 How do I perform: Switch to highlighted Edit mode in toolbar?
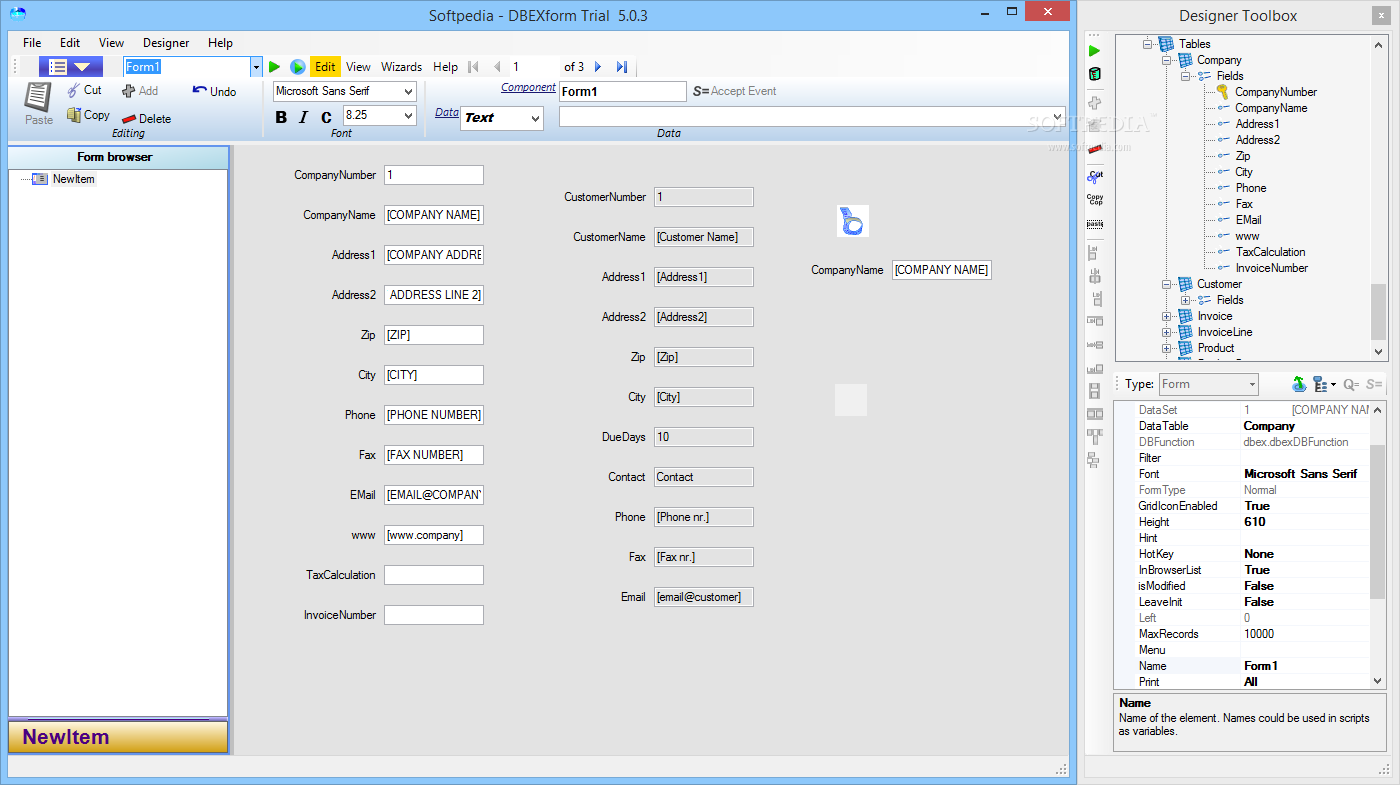coord(325,67)
